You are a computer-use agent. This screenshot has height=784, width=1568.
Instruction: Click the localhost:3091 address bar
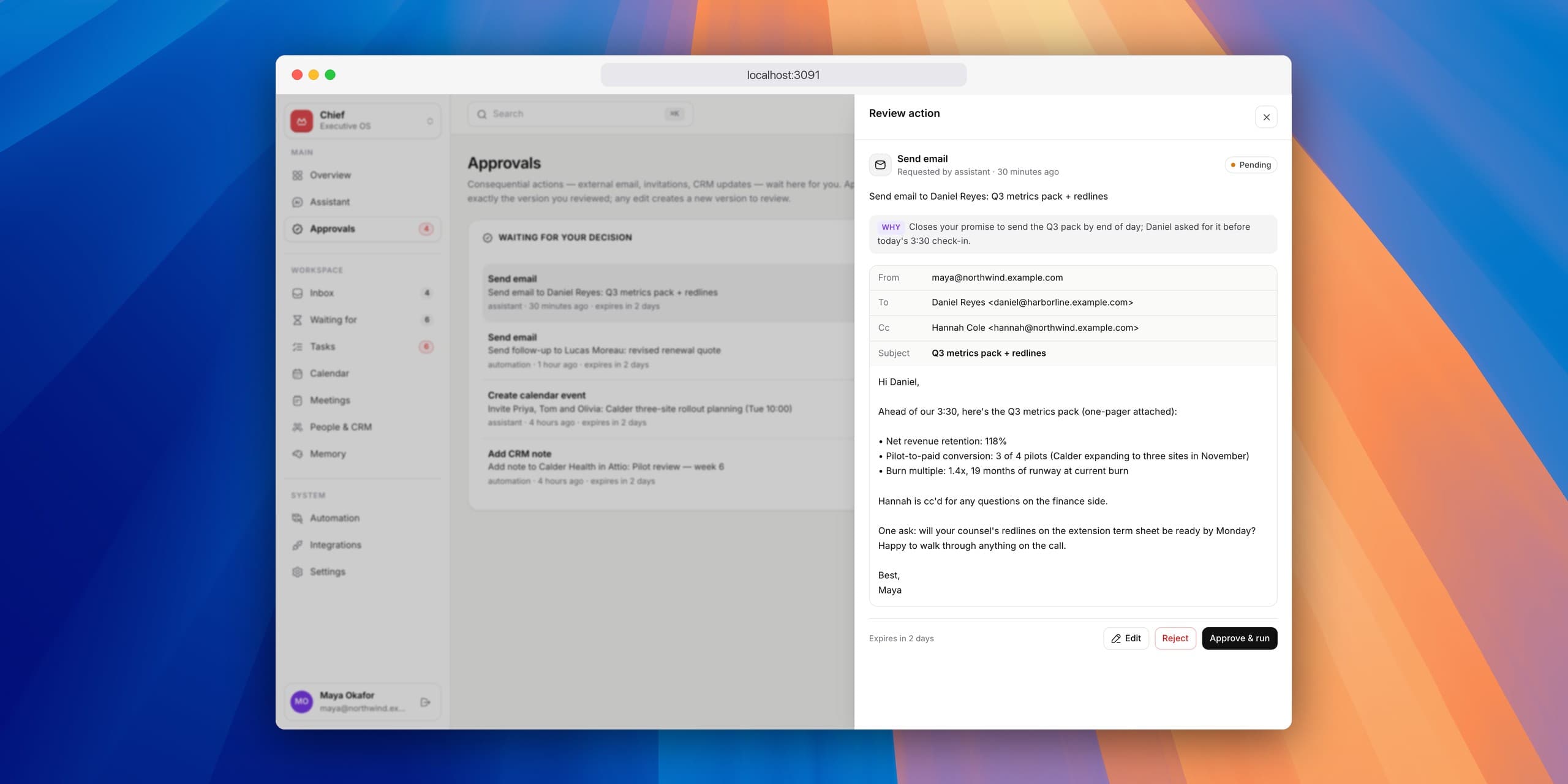(783, 75)
